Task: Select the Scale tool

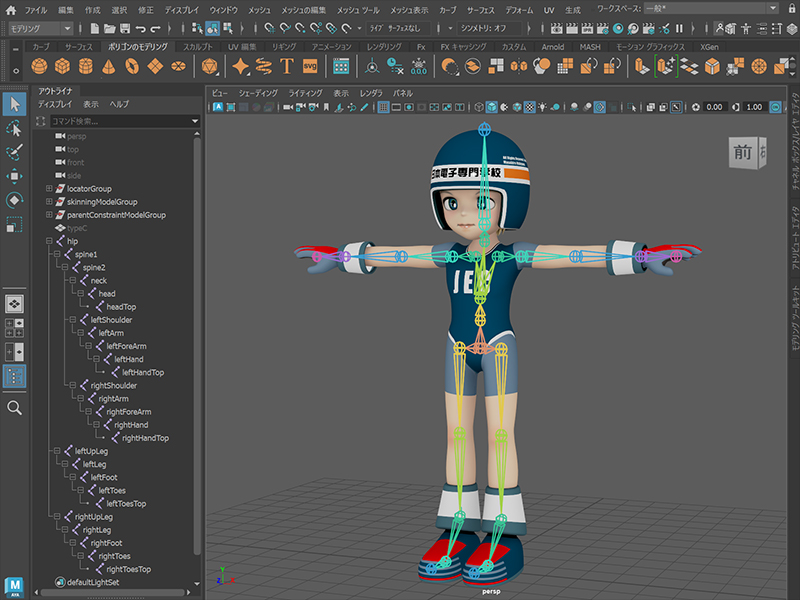Action: [15, 225]
